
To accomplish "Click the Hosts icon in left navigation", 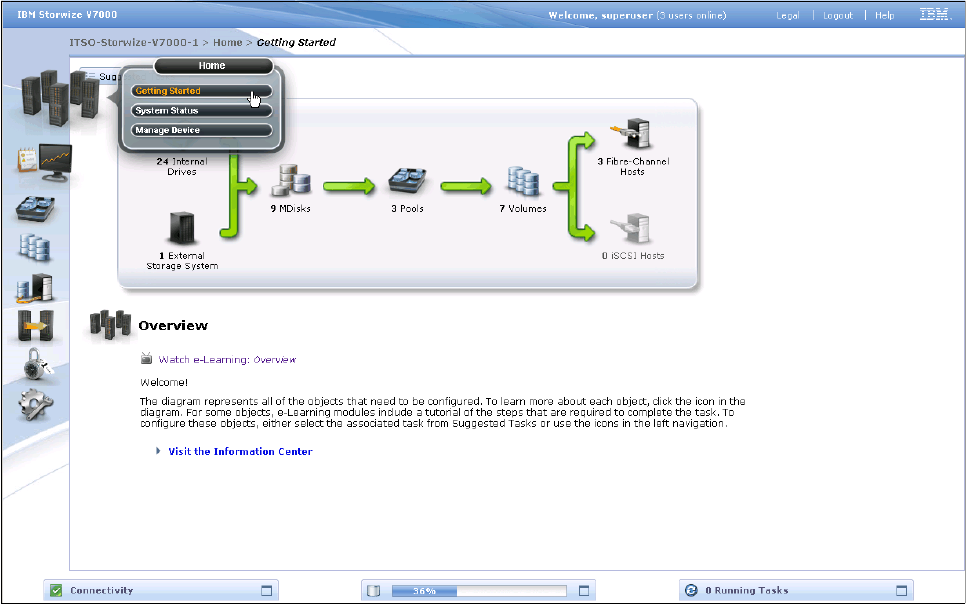I will pyautogui.click(x=36, y=288).
